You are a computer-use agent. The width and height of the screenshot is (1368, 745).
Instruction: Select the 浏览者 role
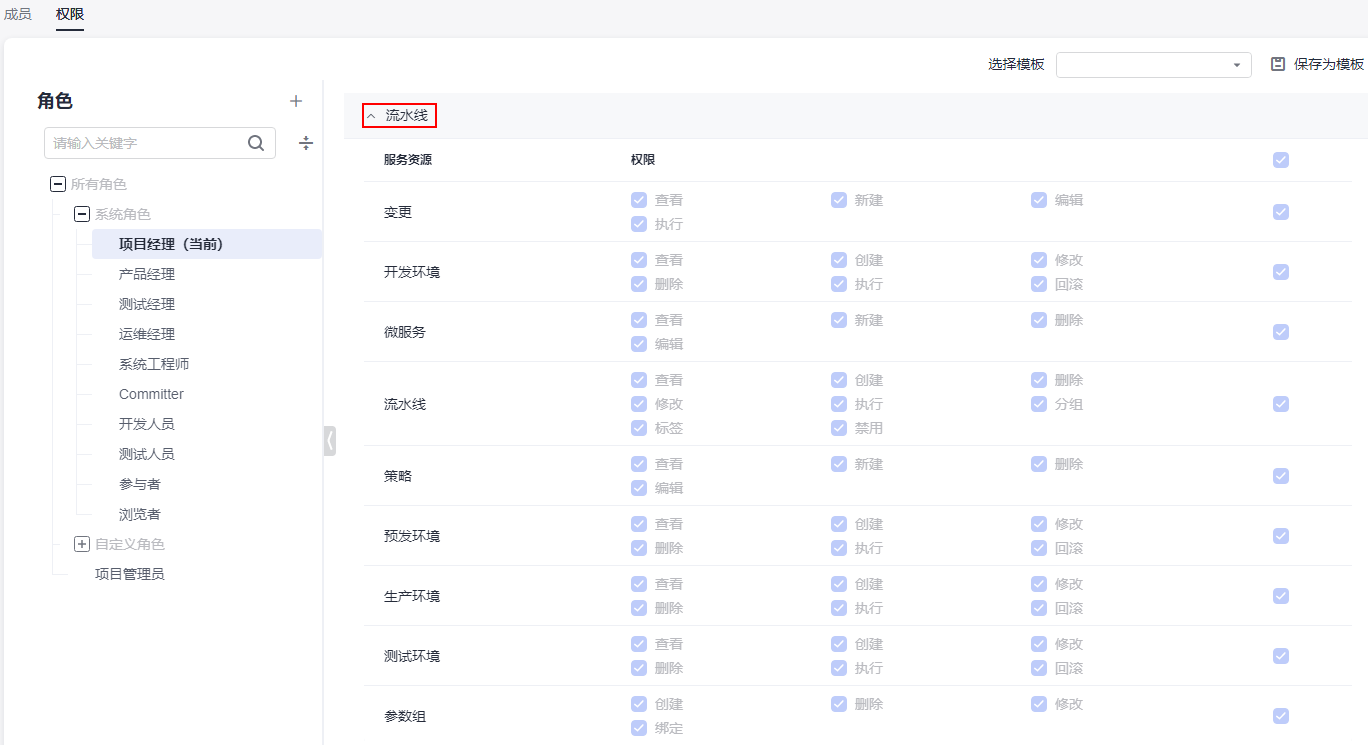tap(140, 514)
